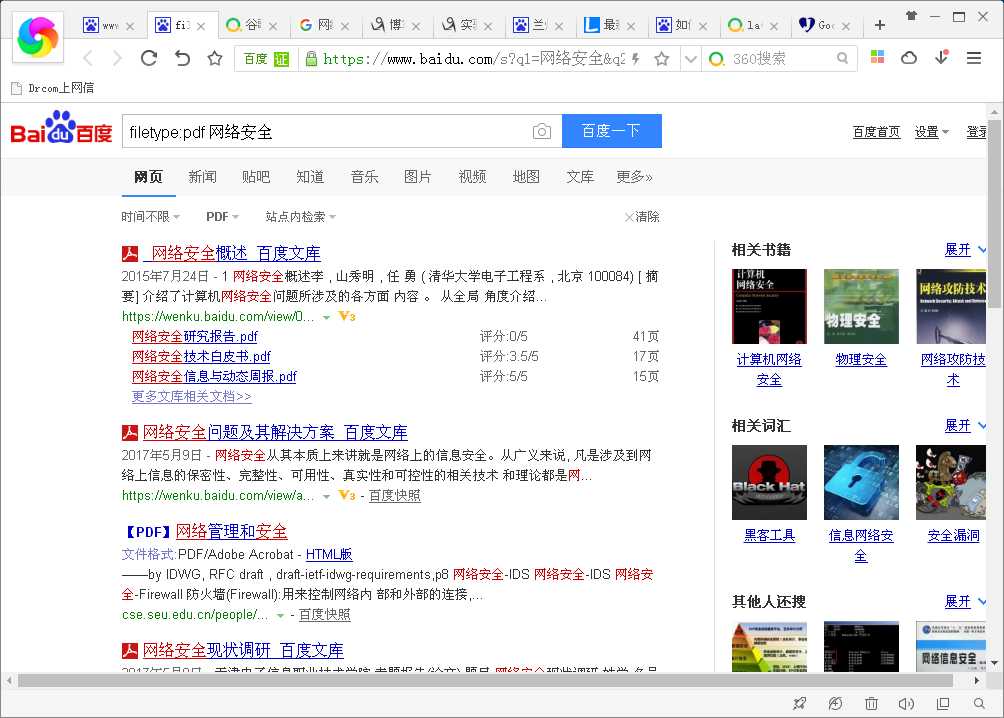
Task: Click the cloud sync icon
Action: pyautogui.click(x=909, y=58)
